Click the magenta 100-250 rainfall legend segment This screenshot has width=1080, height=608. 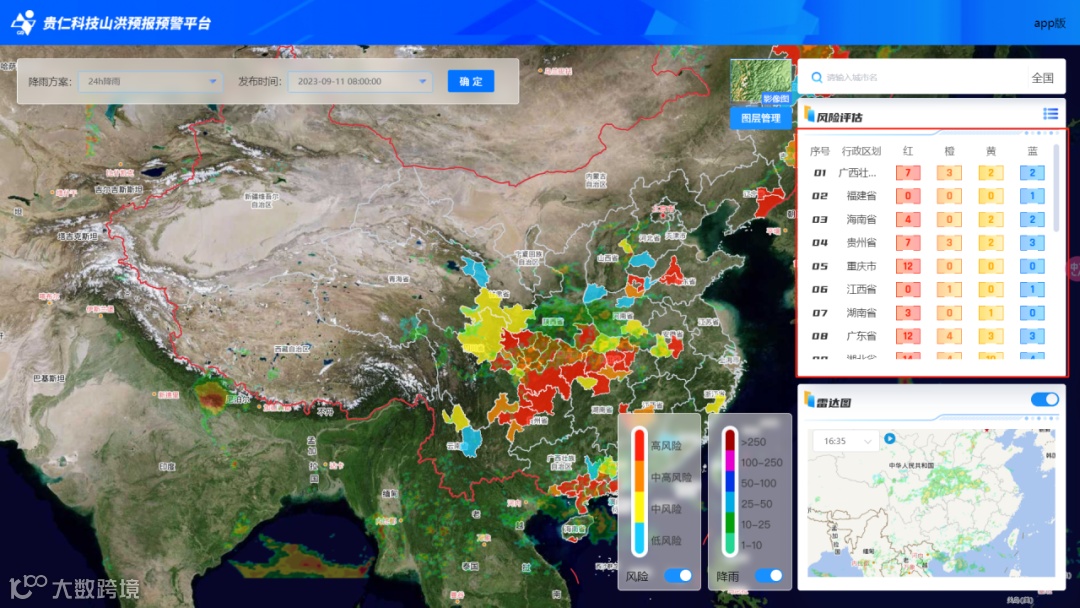pos(729,461)
